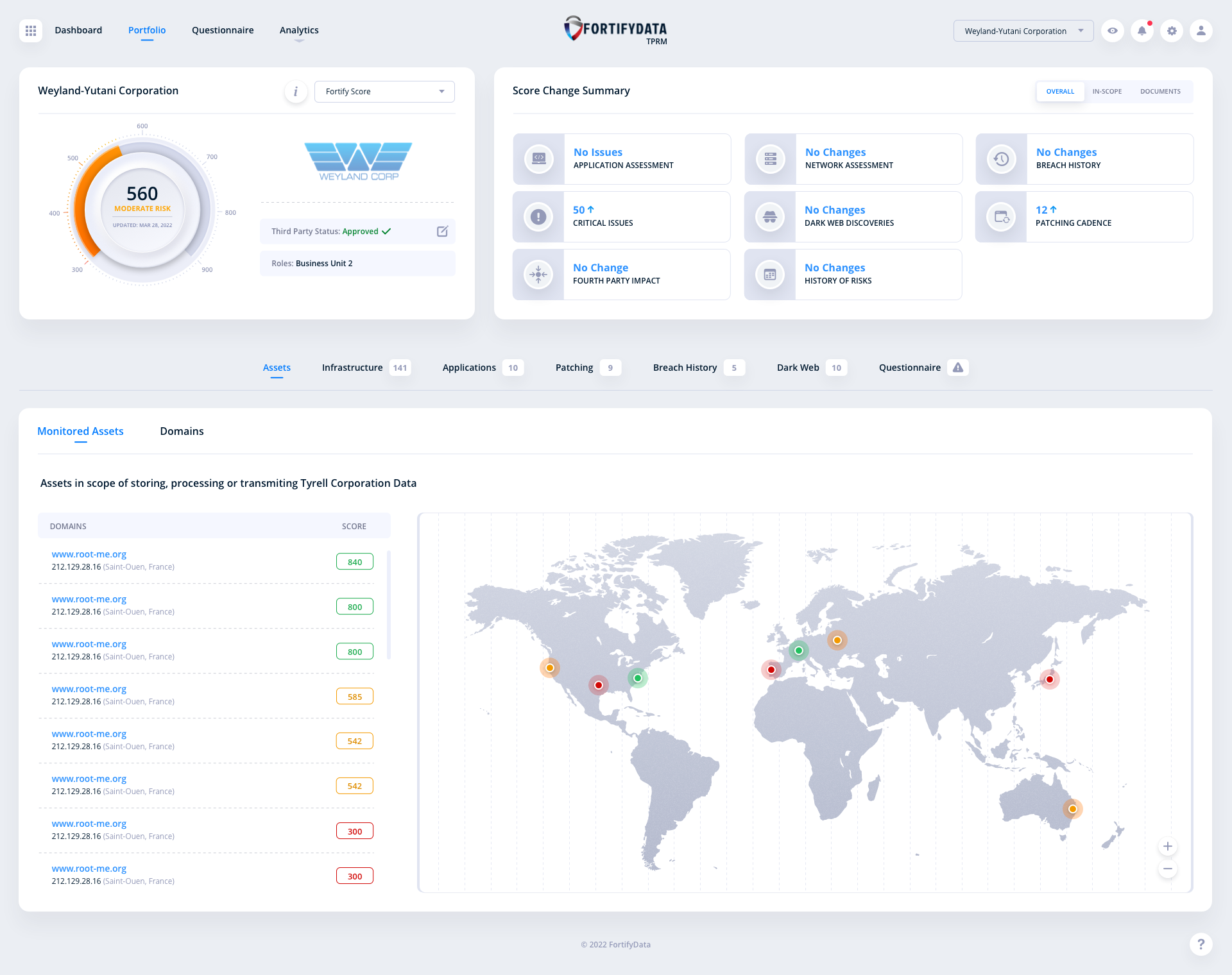Open the Domains tab
This screenshot has height=975, width=1232.
(182, 431)
